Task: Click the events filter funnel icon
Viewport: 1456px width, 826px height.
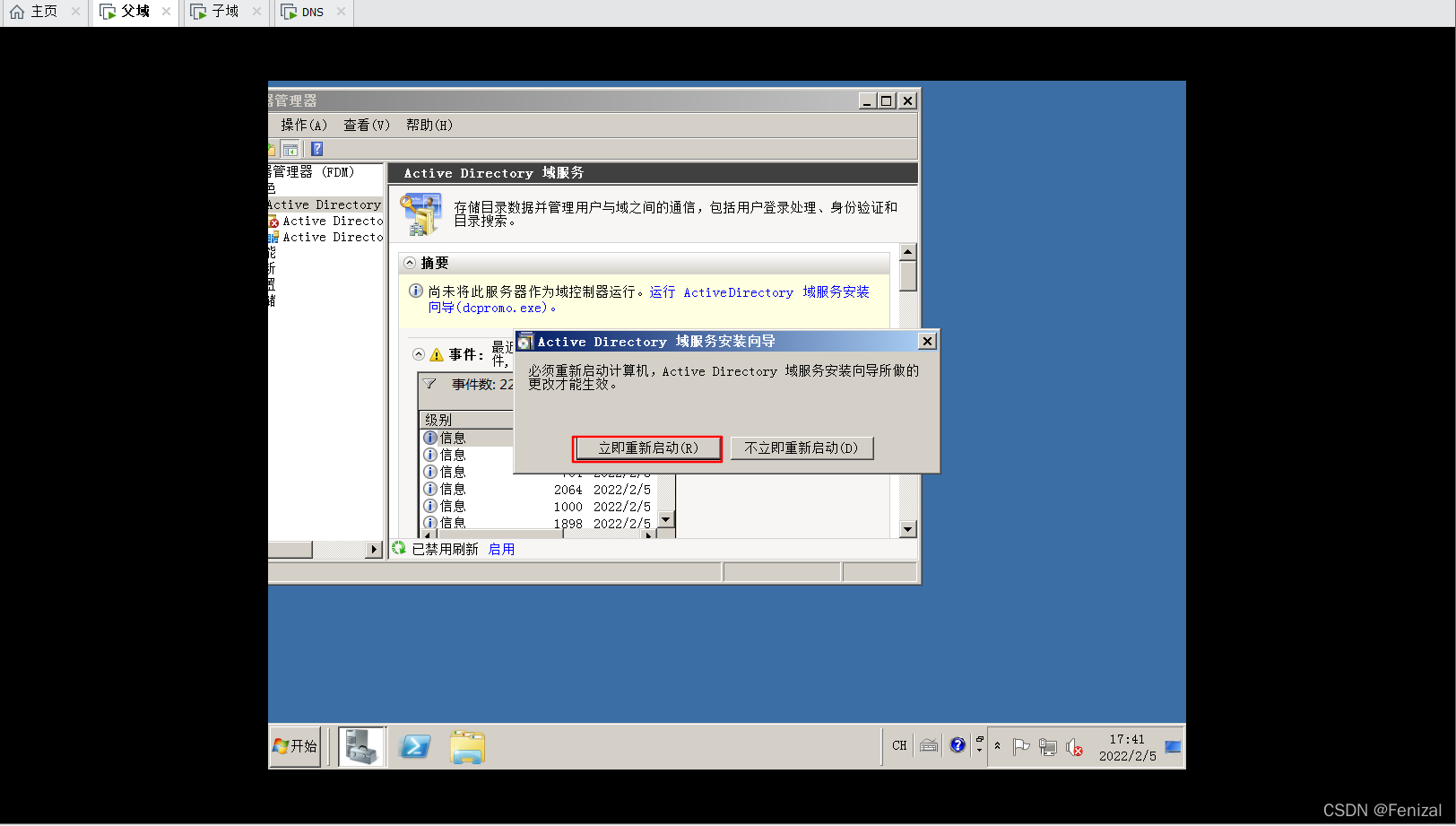Action: [x=429, y=384]
